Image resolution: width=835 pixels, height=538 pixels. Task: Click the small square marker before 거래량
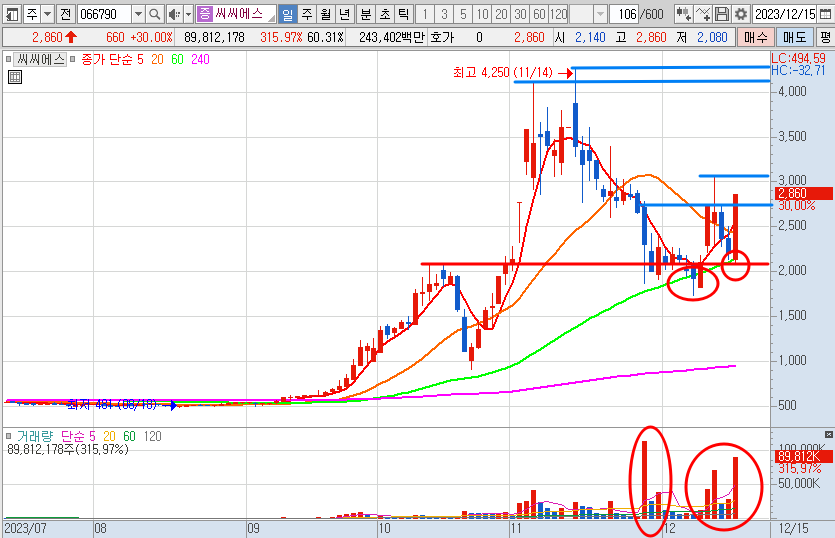8,436
